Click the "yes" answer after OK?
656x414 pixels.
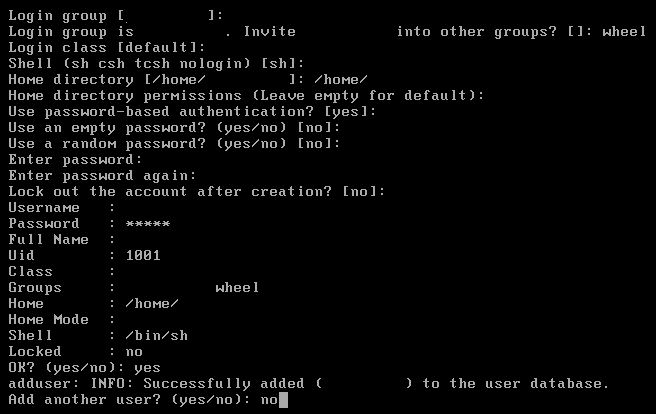pos(147,368)
